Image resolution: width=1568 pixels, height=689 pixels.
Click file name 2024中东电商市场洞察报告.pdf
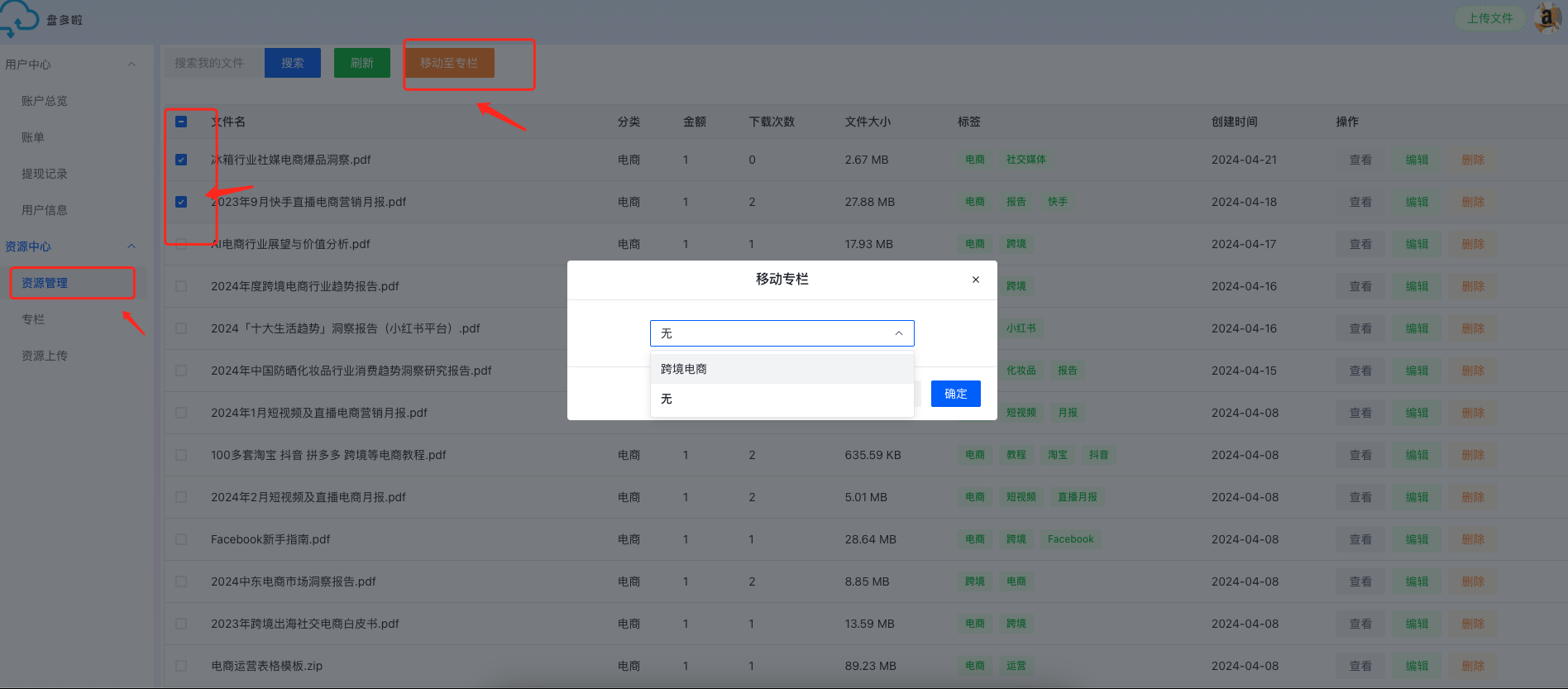tap(294, 581)
